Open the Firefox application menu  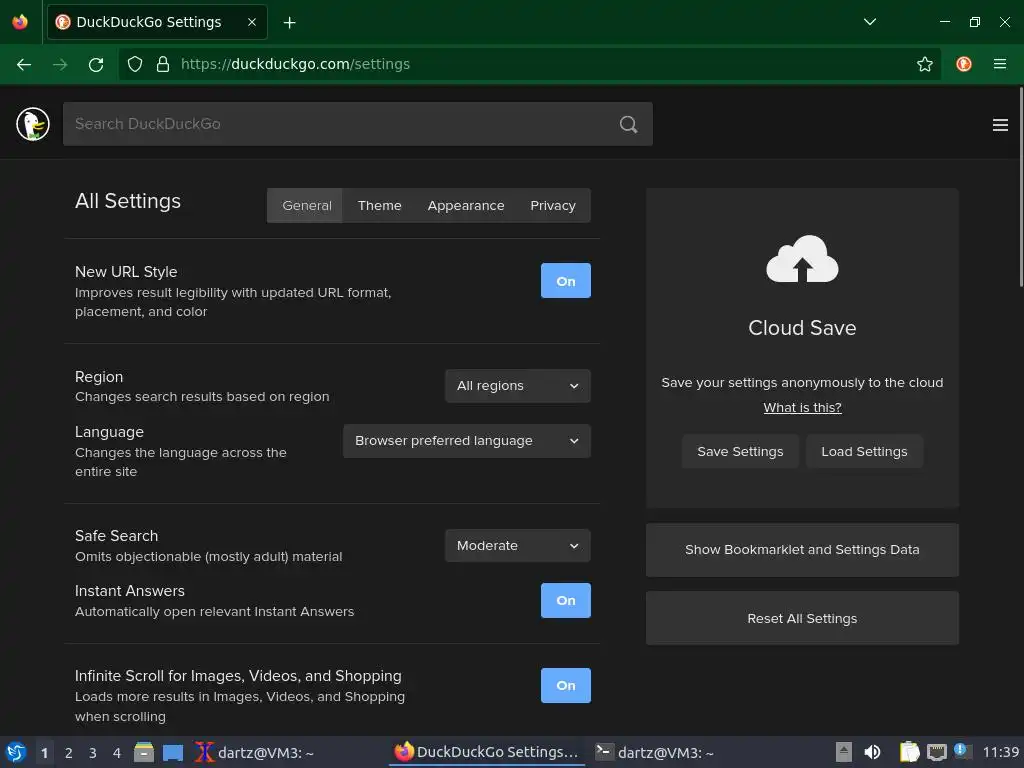click(1000, 64)
